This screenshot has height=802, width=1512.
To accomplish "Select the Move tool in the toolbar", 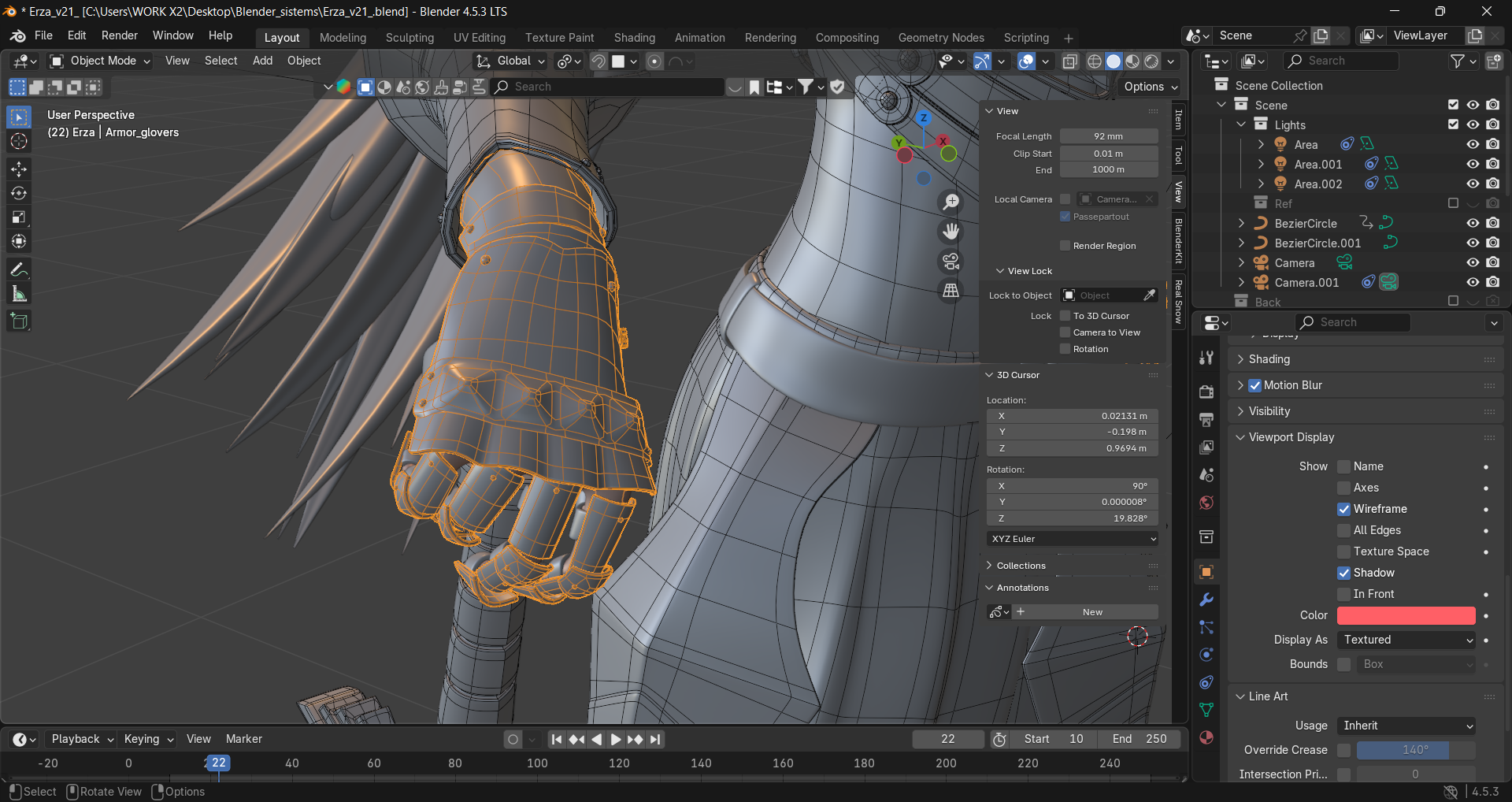I will point(19,169).
